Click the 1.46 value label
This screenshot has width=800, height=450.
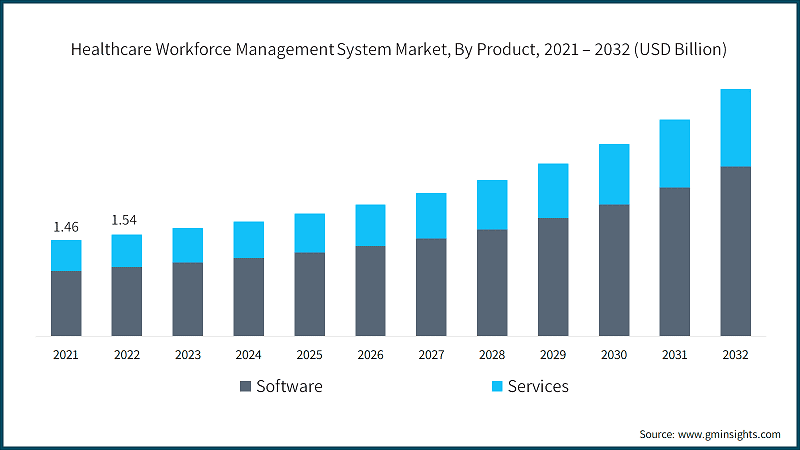tap(66, 227)
